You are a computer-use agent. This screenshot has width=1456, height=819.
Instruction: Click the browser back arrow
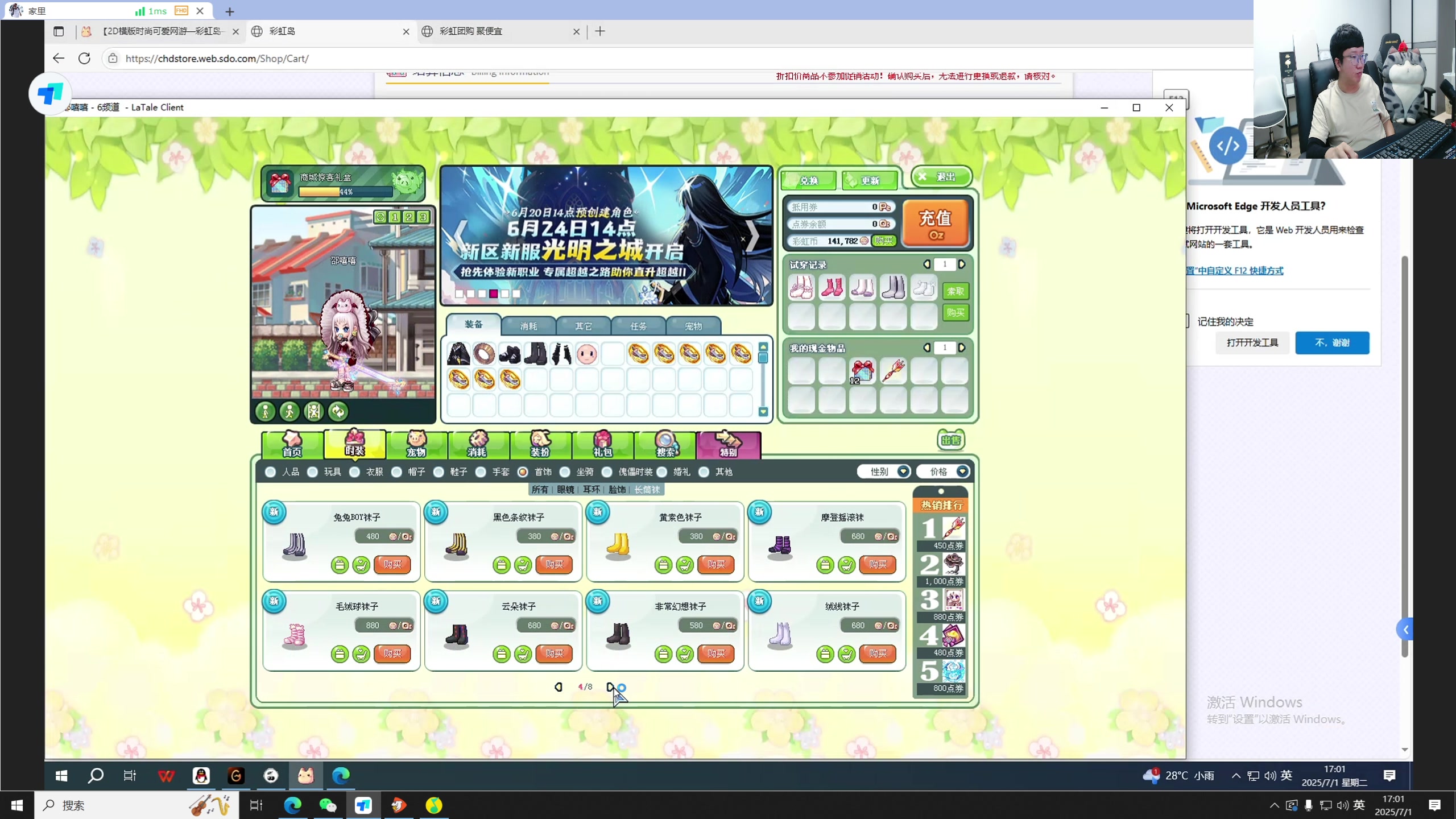(59, 58)
